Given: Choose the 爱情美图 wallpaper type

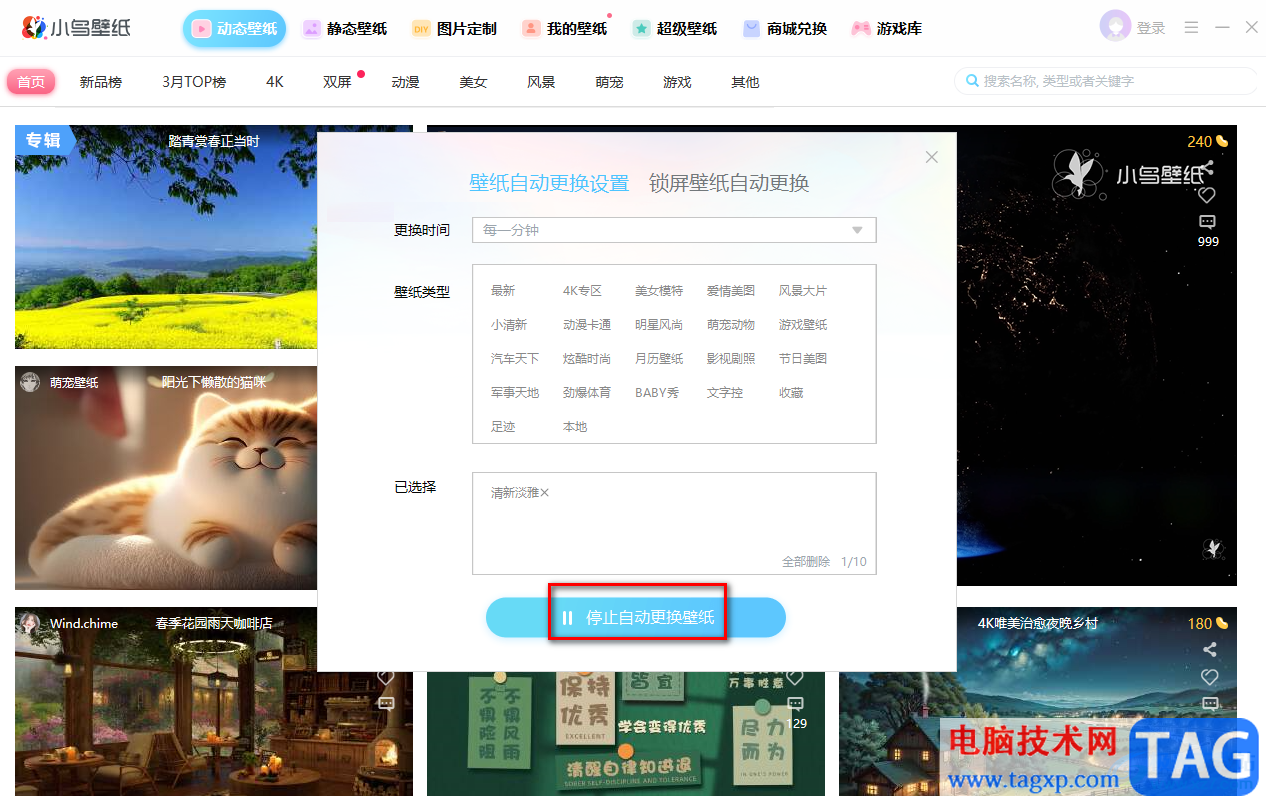Looking at the screenshot, I should coord(731,291).
